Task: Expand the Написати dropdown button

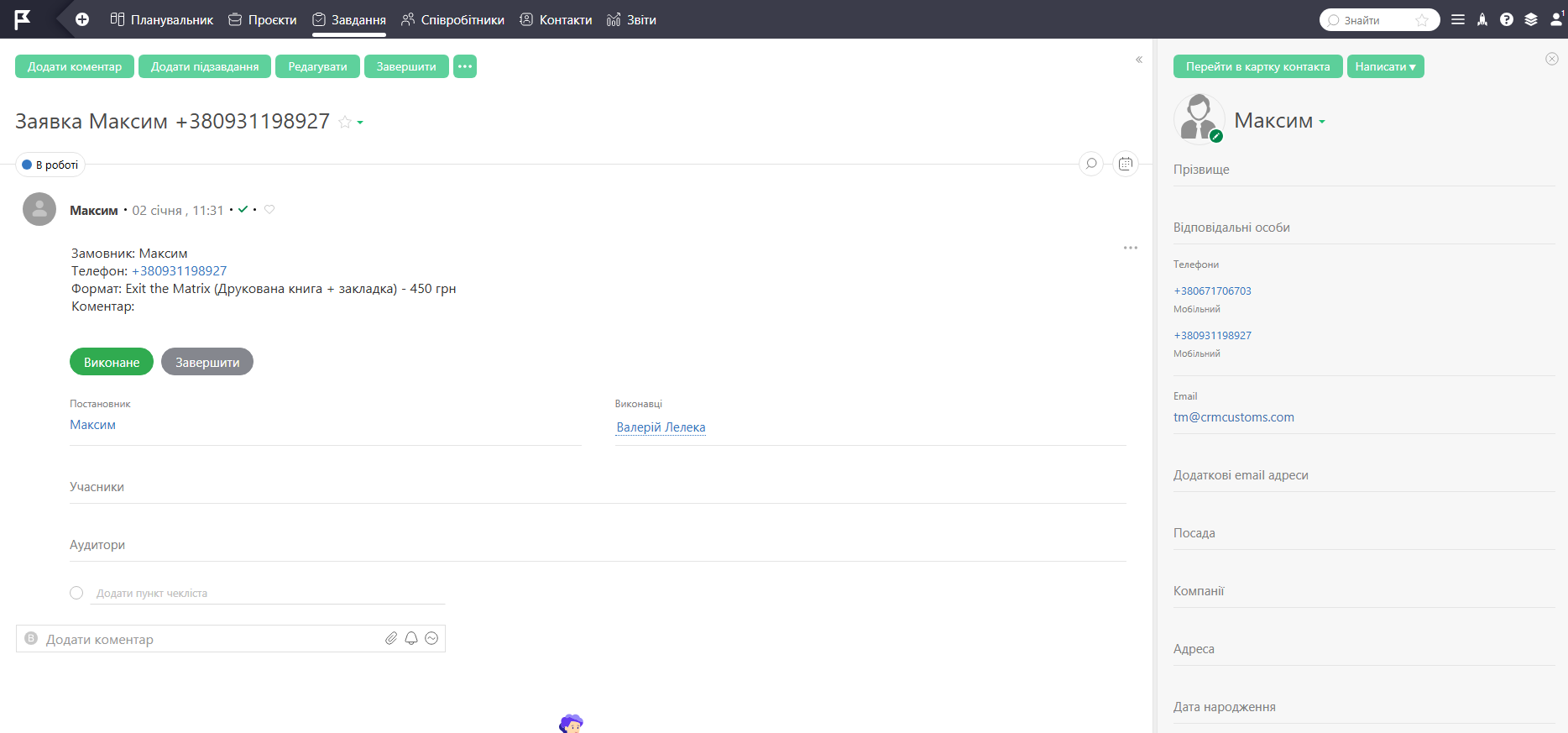Action: [x=1385, y=66]
